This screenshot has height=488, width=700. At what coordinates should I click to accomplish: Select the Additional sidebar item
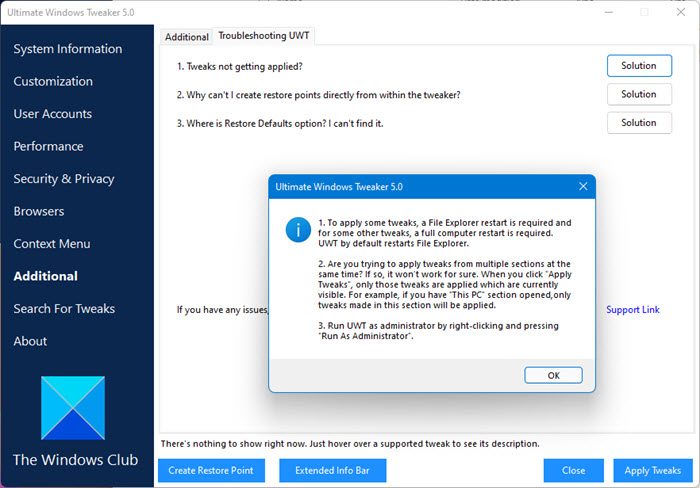pyautogui.click(x=46, y=276)
